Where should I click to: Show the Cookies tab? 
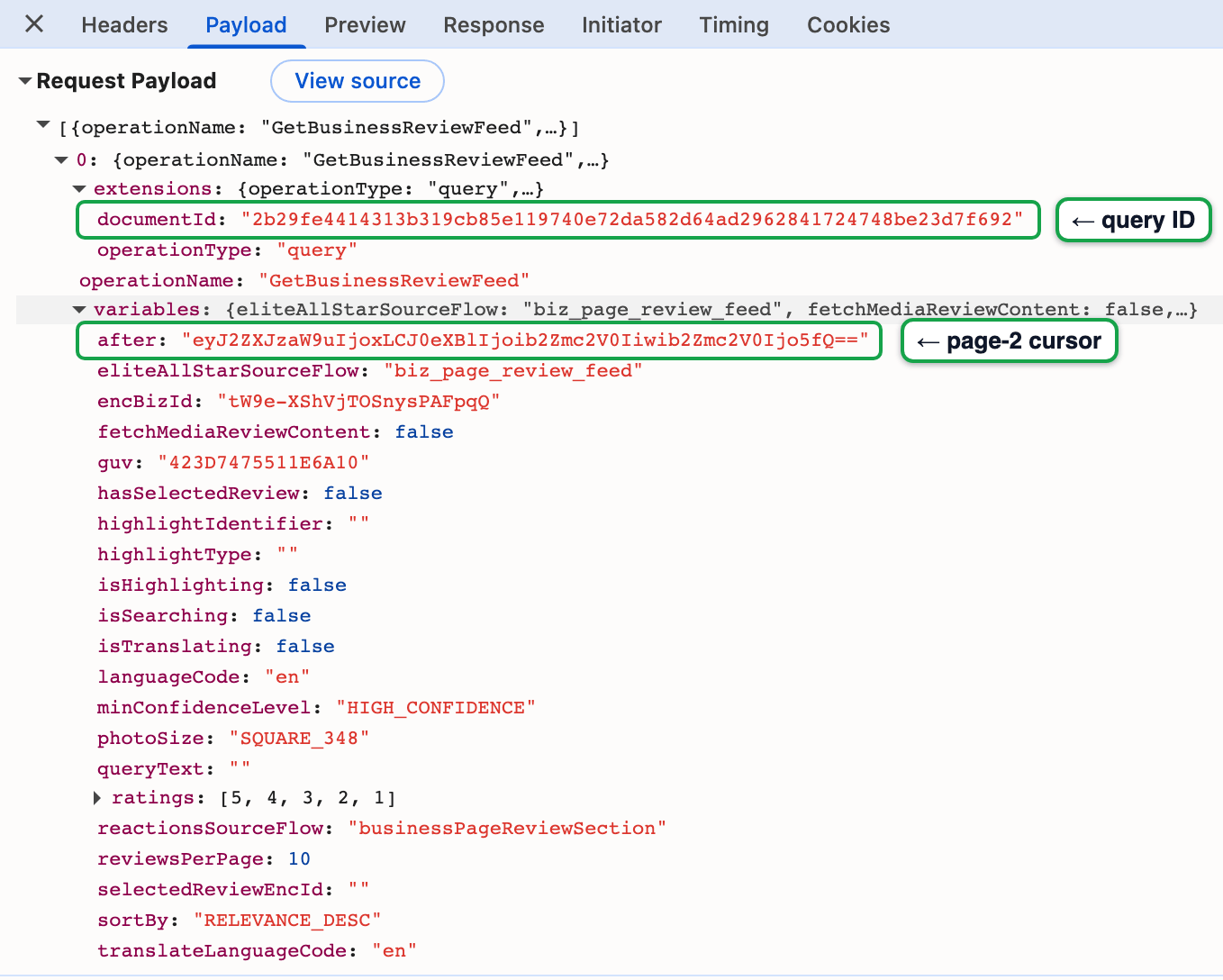pyautogui.click(x=848, y=25)
